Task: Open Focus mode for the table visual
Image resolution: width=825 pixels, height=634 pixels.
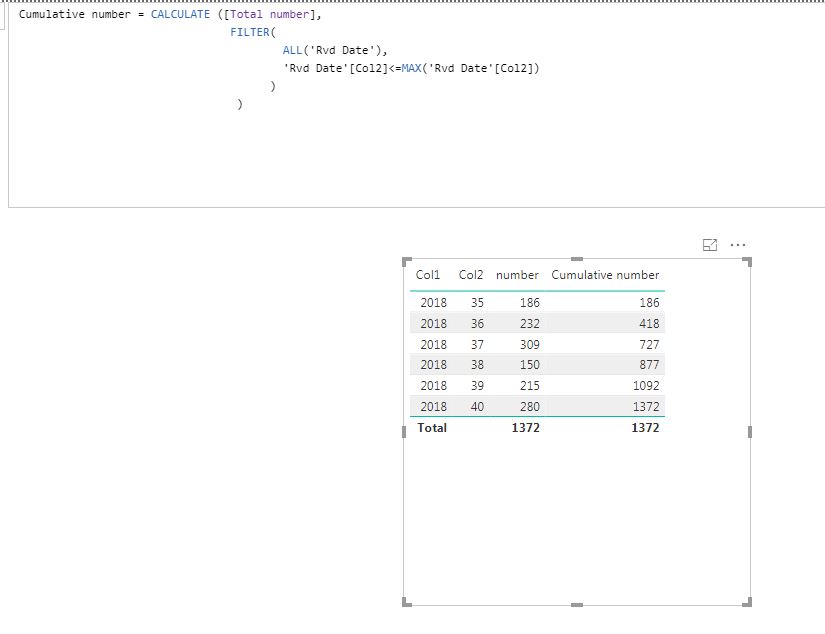Action: click(710, 245)
